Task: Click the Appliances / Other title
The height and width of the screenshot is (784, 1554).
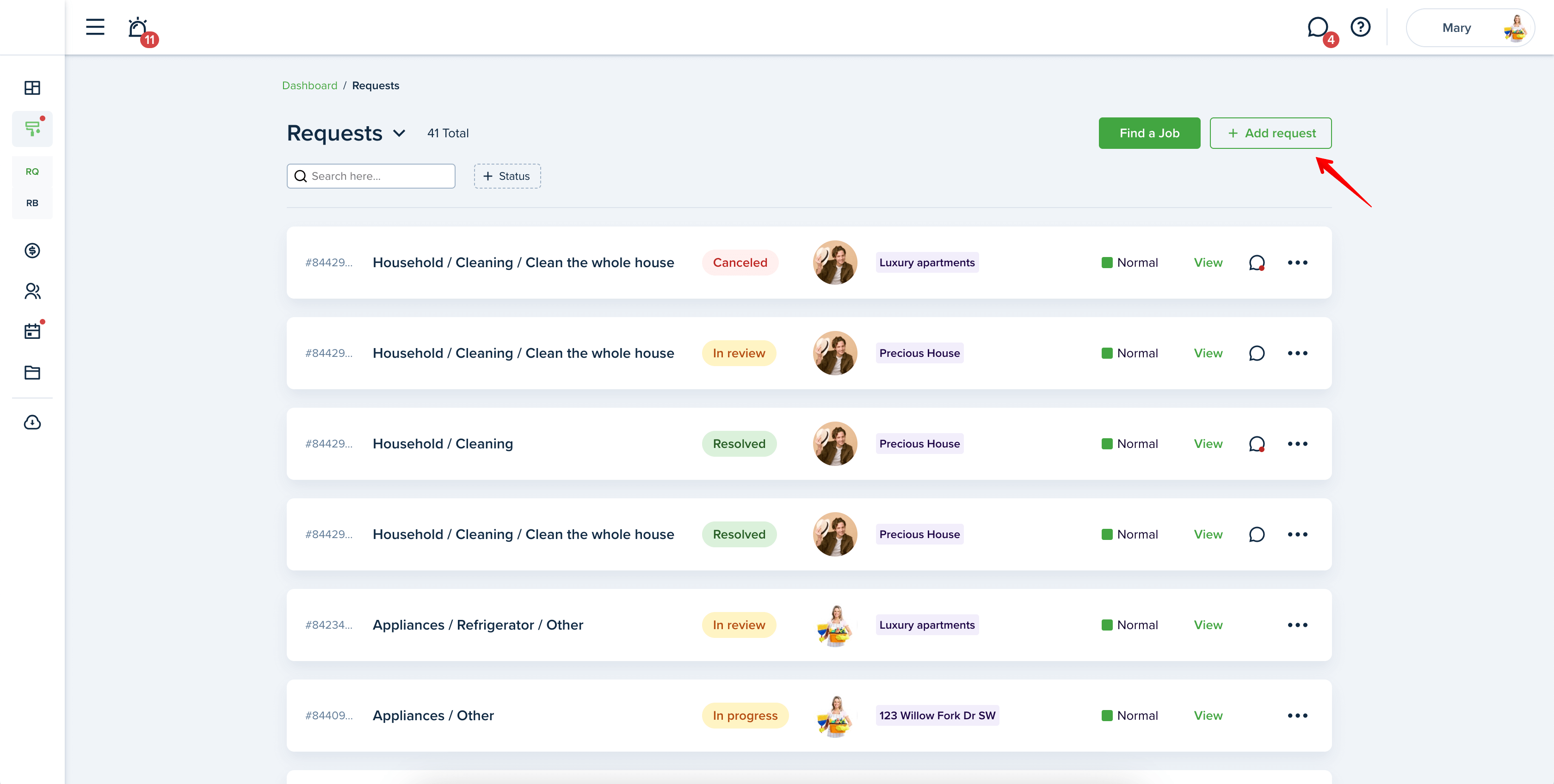Action: click(x=433, y=716)
